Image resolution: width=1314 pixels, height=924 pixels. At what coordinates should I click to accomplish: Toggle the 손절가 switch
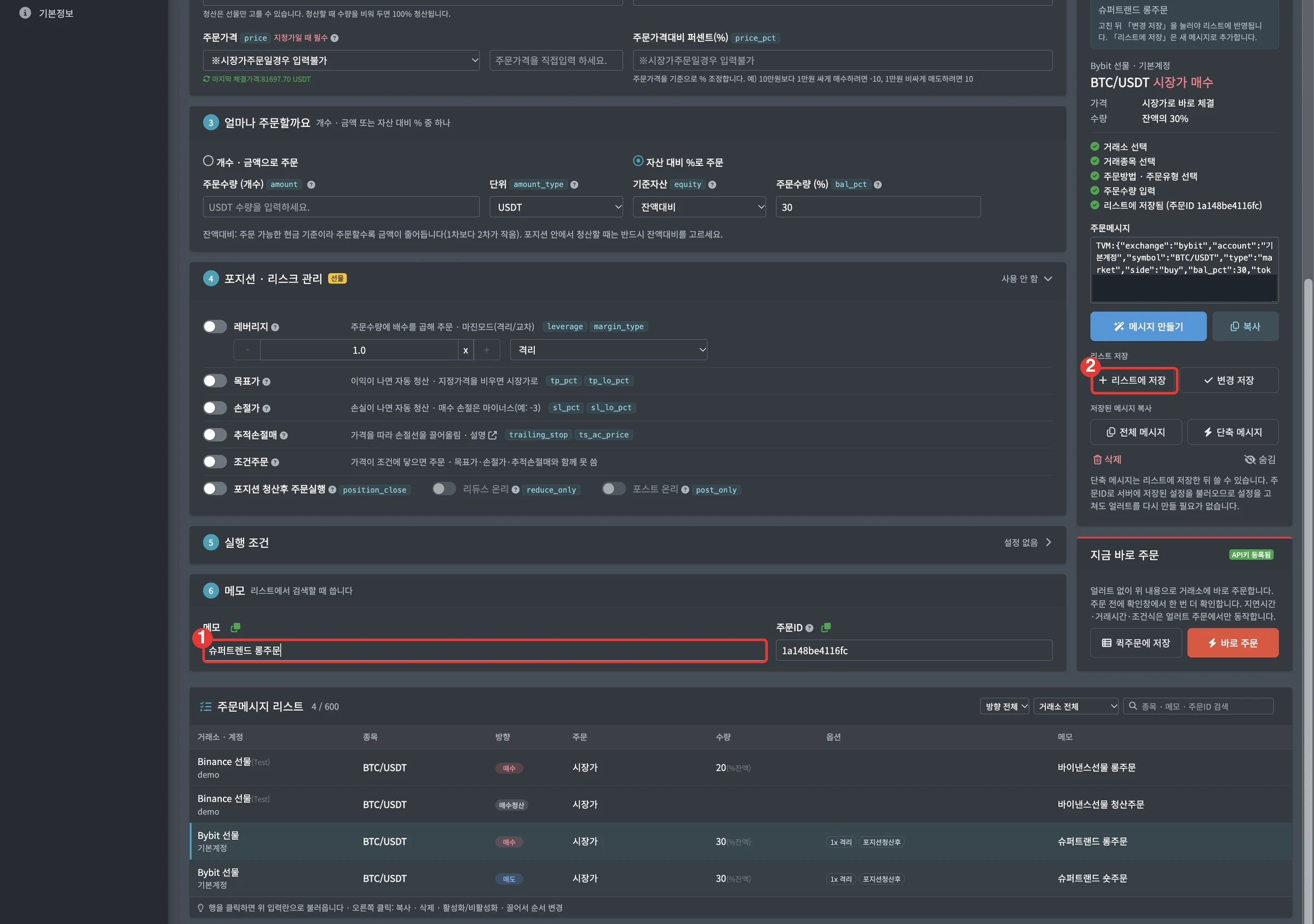point(215,408)
